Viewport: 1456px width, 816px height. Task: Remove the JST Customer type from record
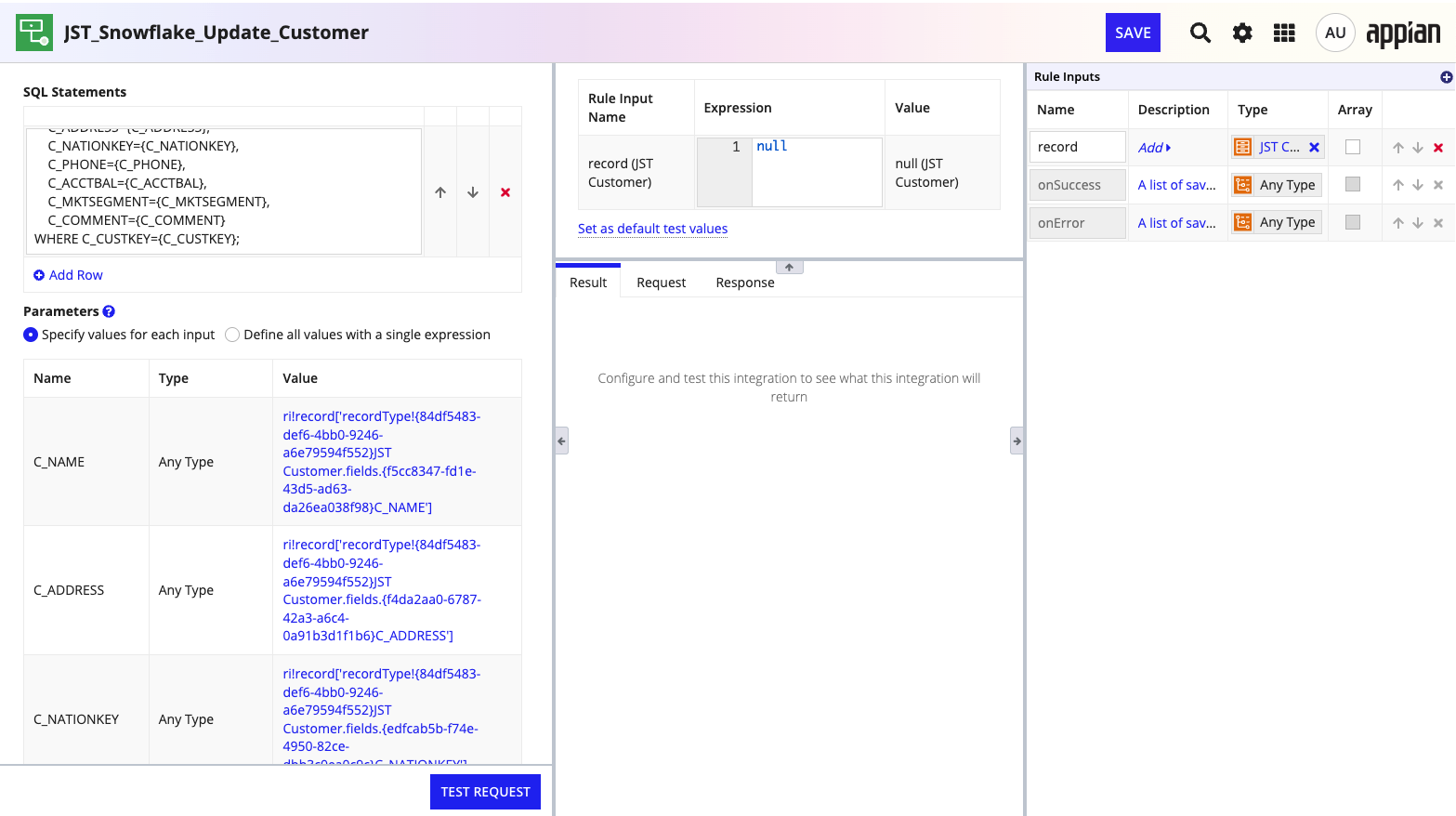(x=1314, y=147)
